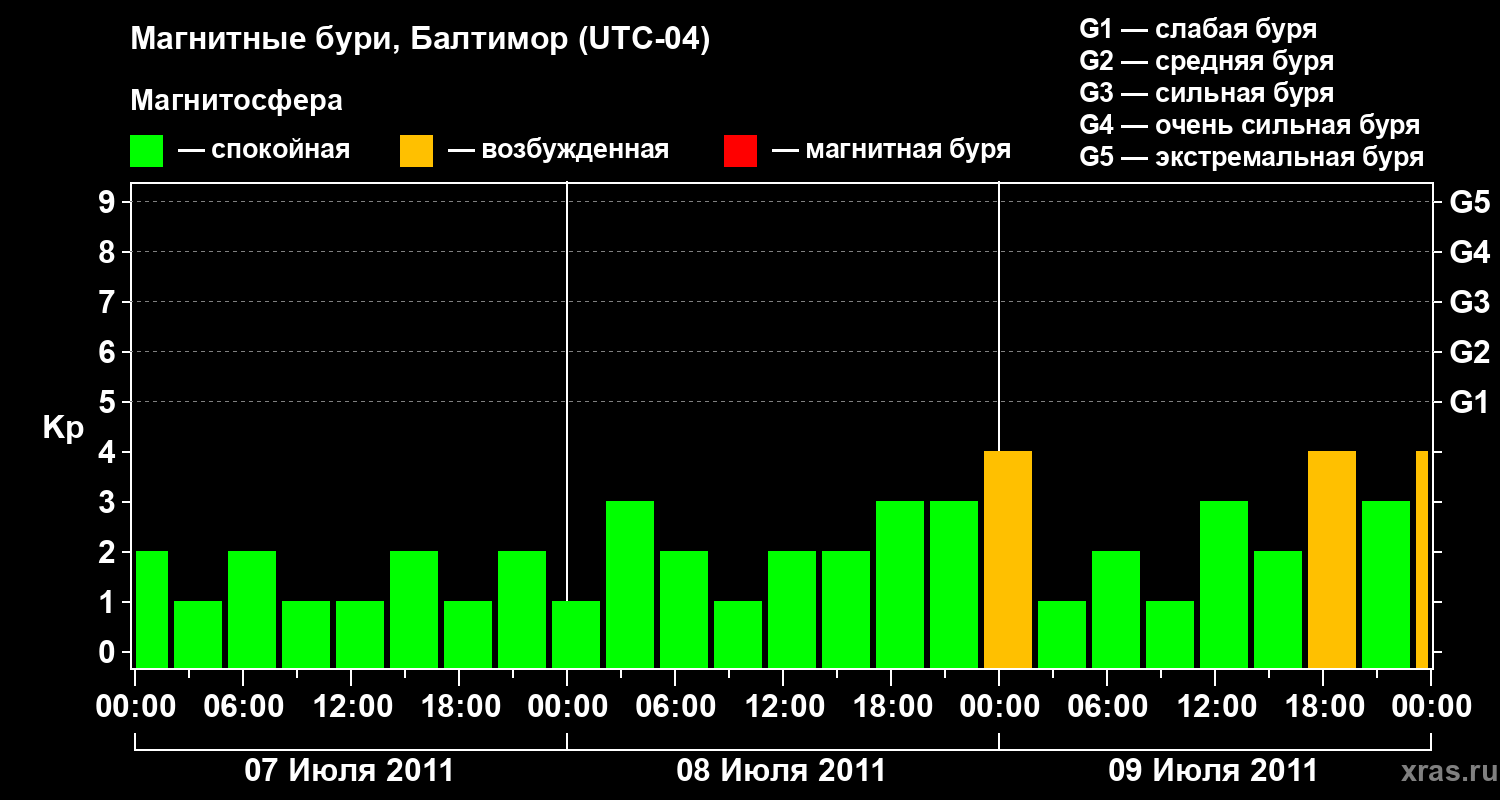Click the 06:00 tick label under 07 Июля

[x=243, y=706]
